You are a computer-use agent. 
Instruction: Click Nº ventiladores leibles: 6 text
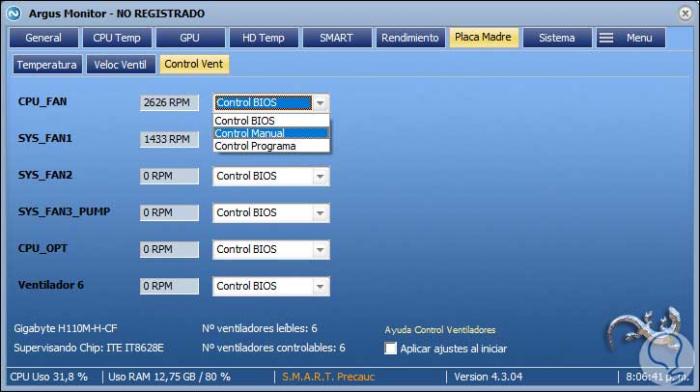pyautogui.click(x=259, y=329)
